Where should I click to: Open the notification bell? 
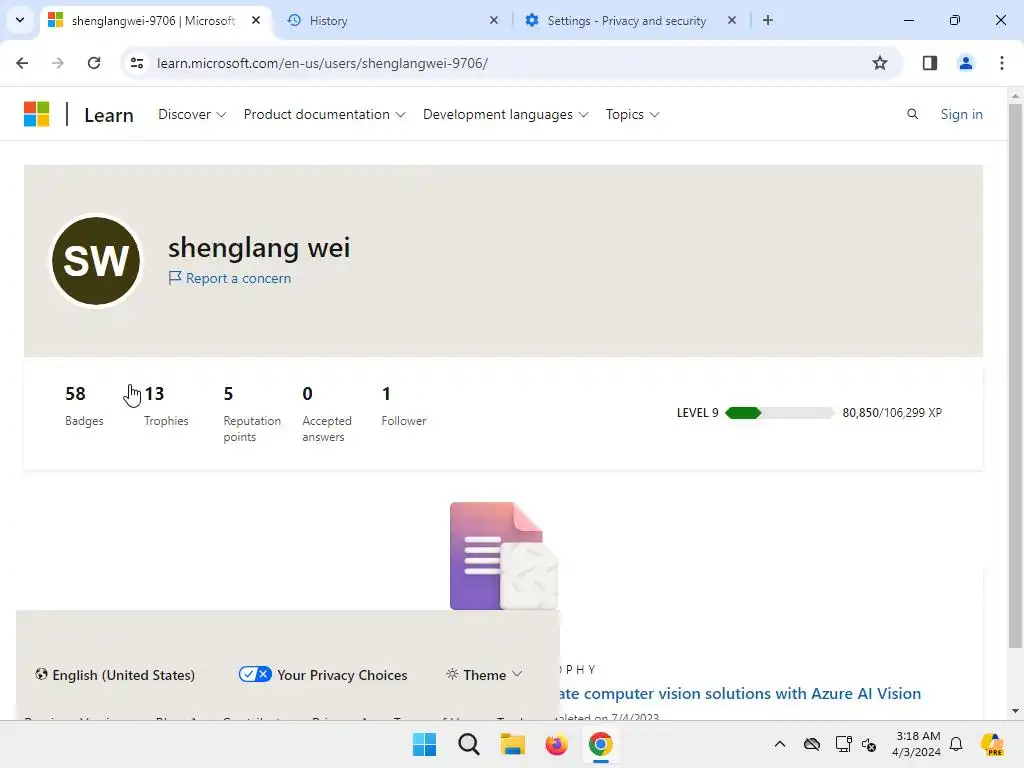click(956, 744)
